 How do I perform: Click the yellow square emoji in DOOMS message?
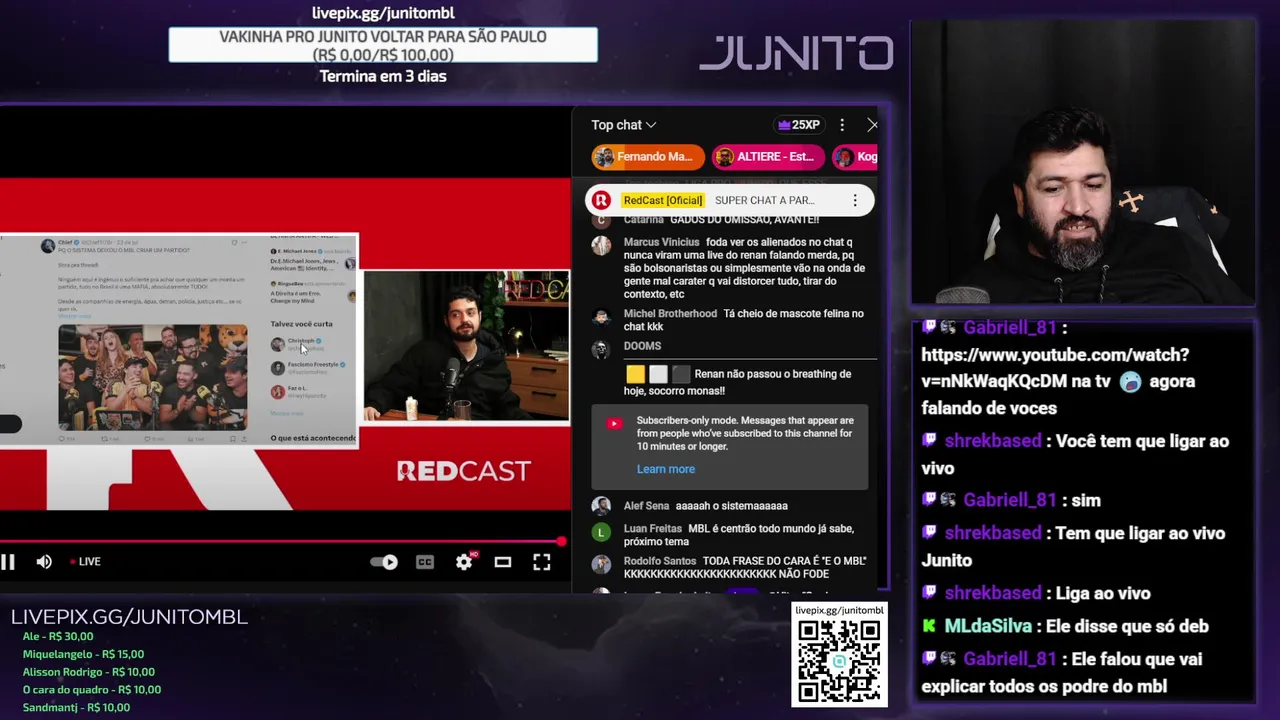[636, 375]
